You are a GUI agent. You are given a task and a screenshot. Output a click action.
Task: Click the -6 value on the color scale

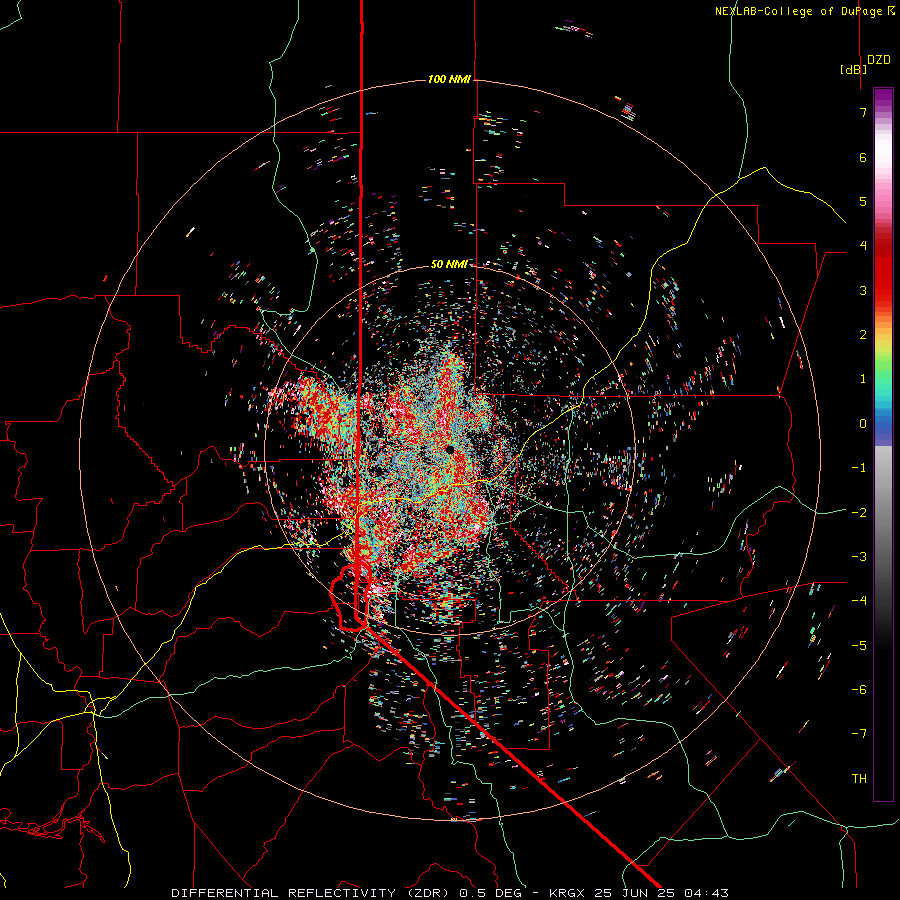tap(859, 690)
